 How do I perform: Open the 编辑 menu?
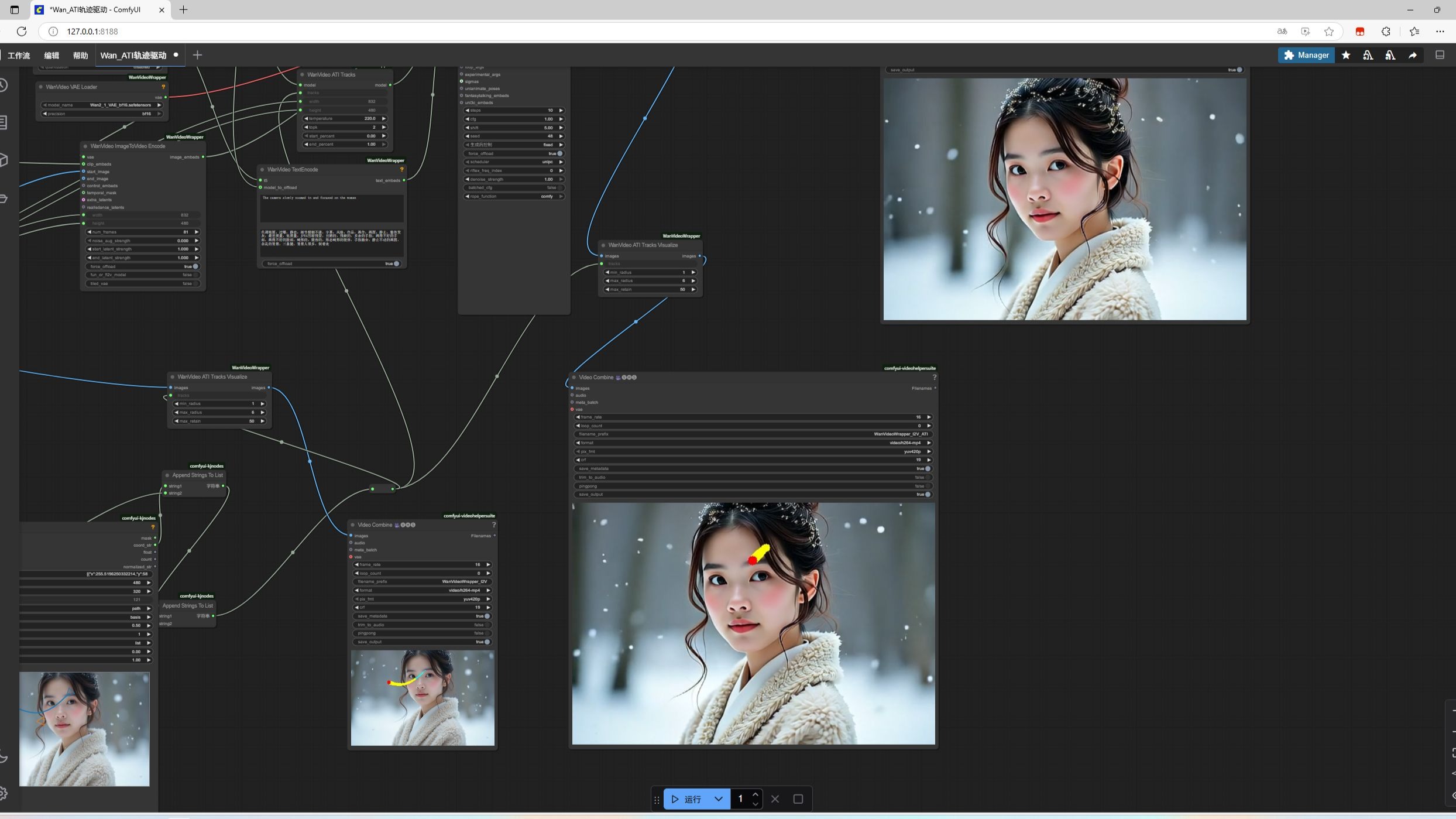[51, 56]
